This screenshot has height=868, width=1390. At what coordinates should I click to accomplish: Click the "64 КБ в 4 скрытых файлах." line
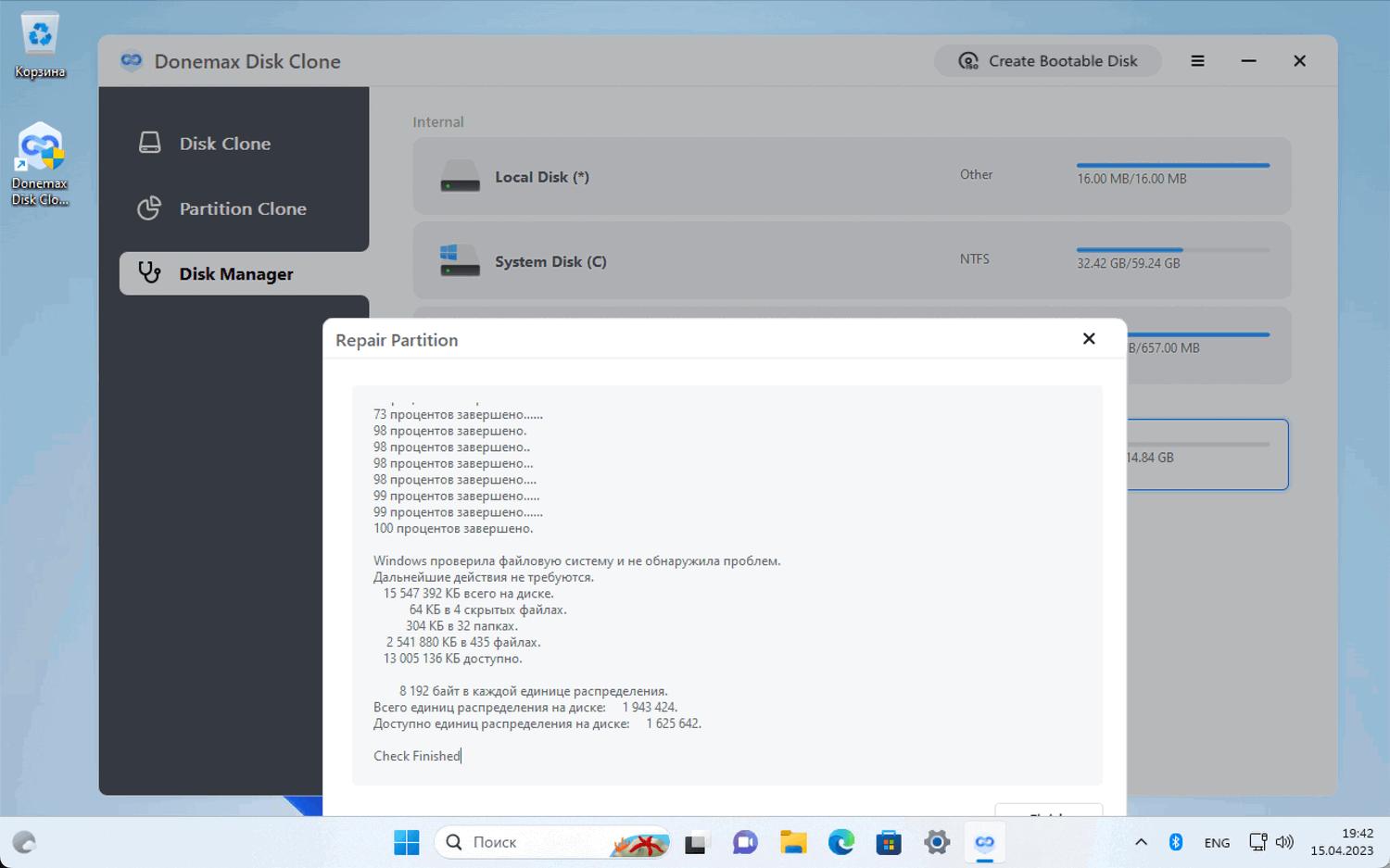[488, 610]
